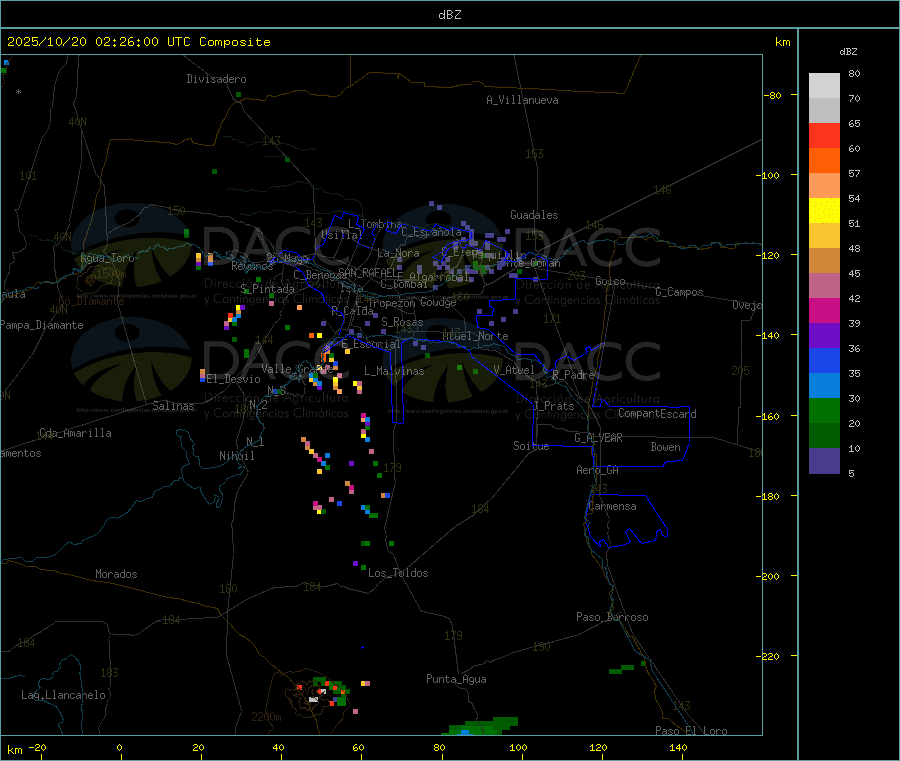The image size is (900, 761).
Task: Click the timestamp text 2025/10/20 02:26:00 UTC Composite
Action: (x=138, y=42)
